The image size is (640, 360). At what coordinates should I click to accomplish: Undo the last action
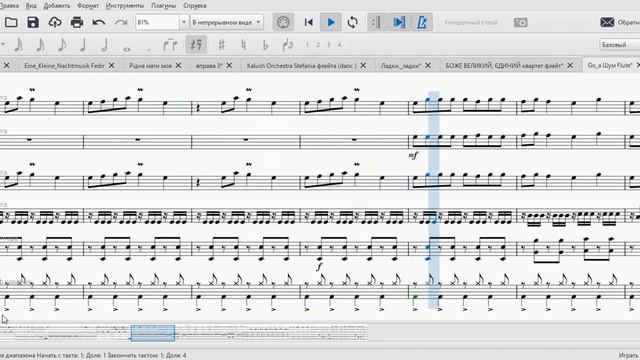tap(99, 22)
